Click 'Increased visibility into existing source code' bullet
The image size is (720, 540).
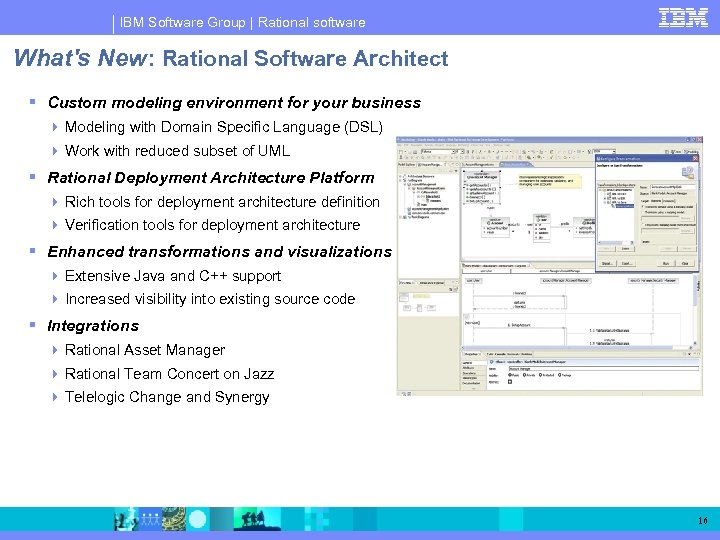pyautogui.click(x=210, y=299)
